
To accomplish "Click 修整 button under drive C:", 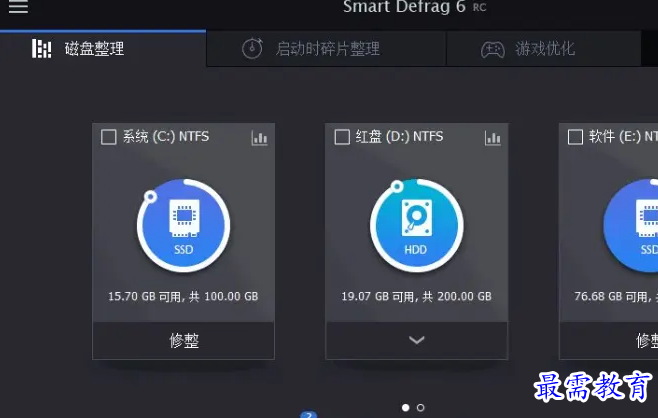I will coord(183,340).
